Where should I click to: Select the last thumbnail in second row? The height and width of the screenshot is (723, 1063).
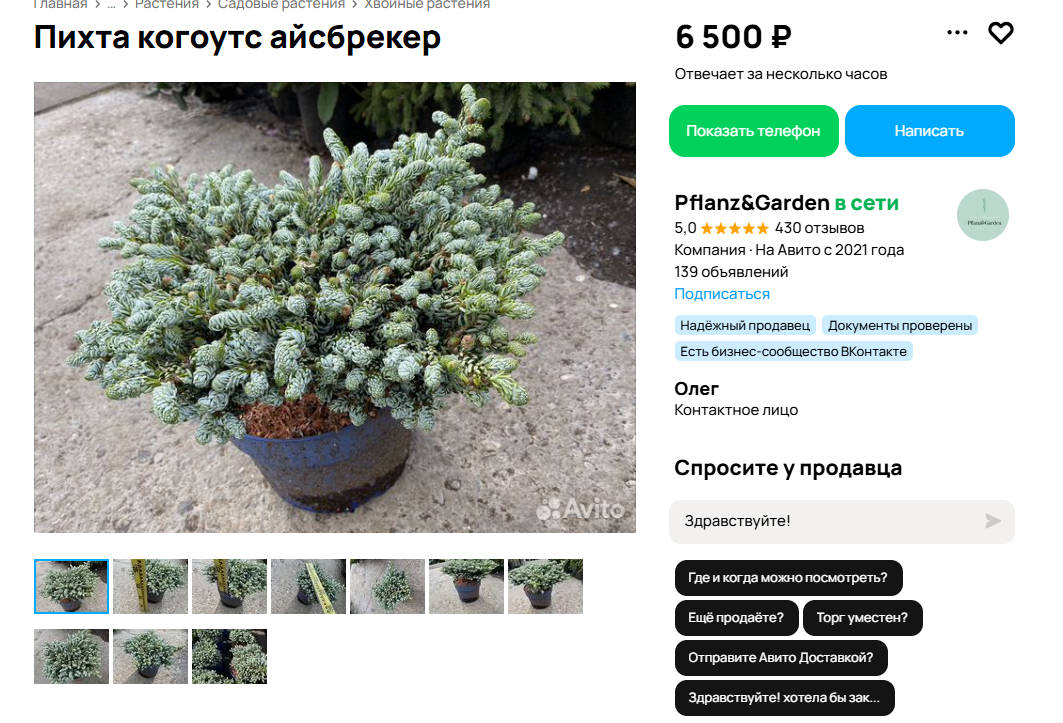229,656
